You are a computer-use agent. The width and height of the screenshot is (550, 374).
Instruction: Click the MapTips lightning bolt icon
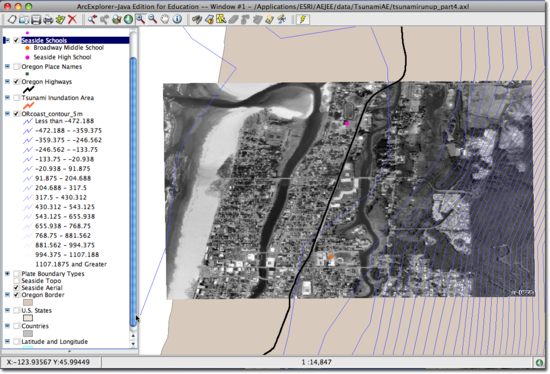pyautogui.click(x=303, y=19)
